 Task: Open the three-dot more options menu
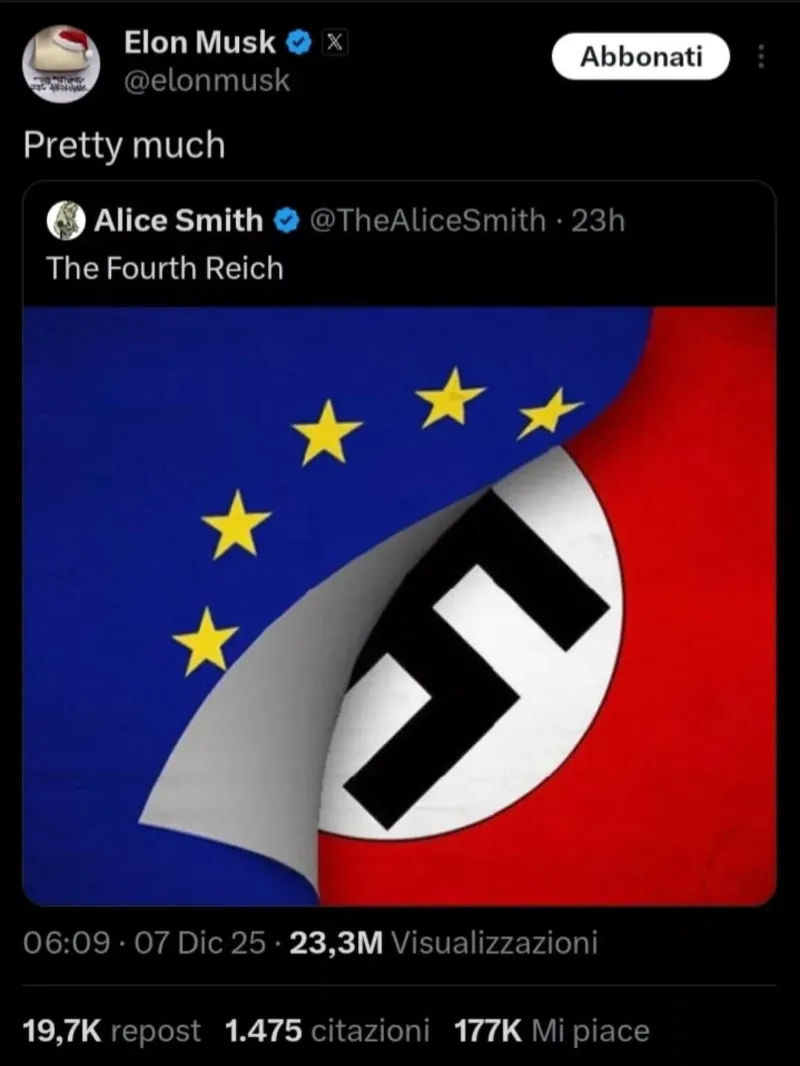click(761, 56)
